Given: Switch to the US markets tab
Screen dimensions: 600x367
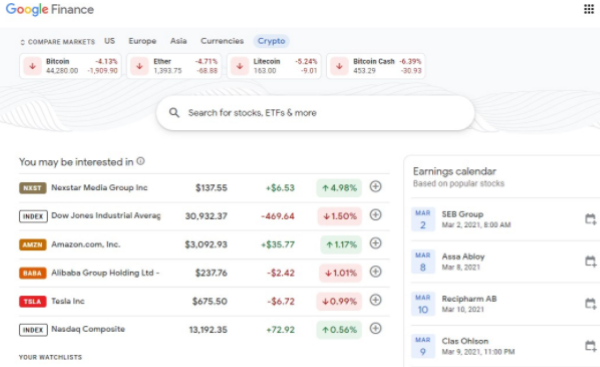Looking at the screenshot, I should (x=109, y=41).
